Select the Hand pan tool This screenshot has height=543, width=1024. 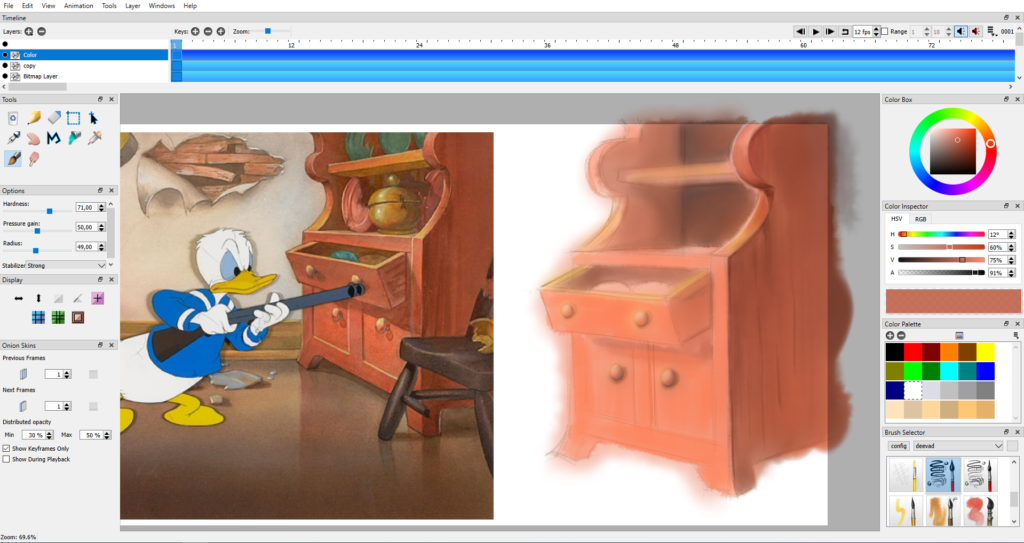(x=33, y=138)
